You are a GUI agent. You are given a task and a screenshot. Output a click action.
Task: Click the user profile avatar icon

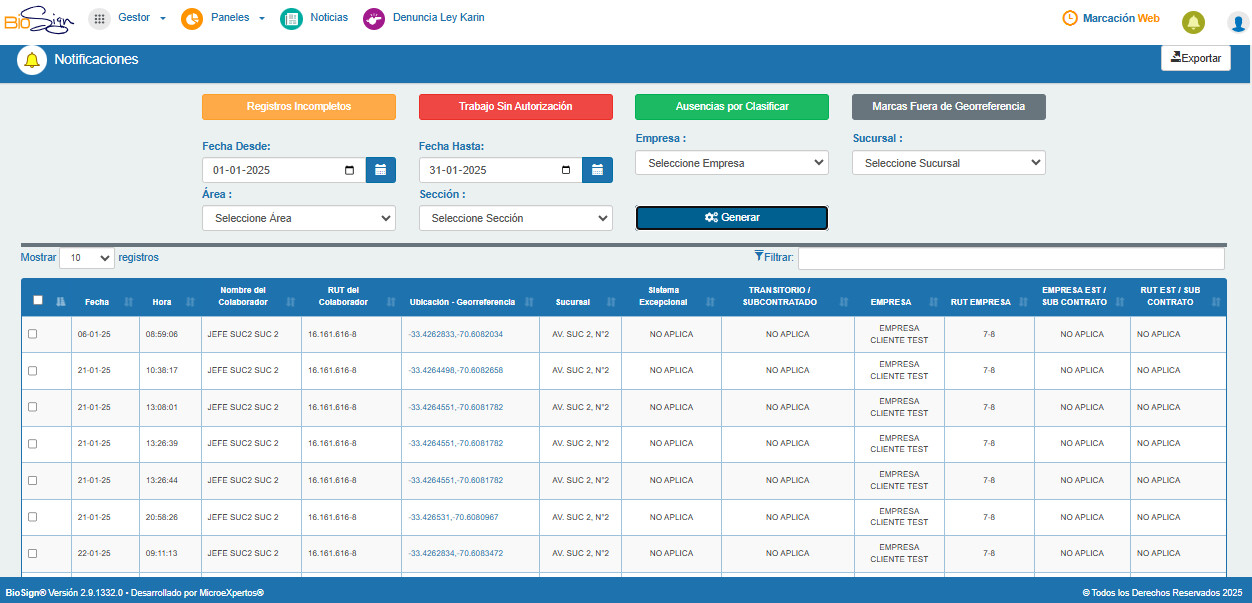tap(1237, 22)
